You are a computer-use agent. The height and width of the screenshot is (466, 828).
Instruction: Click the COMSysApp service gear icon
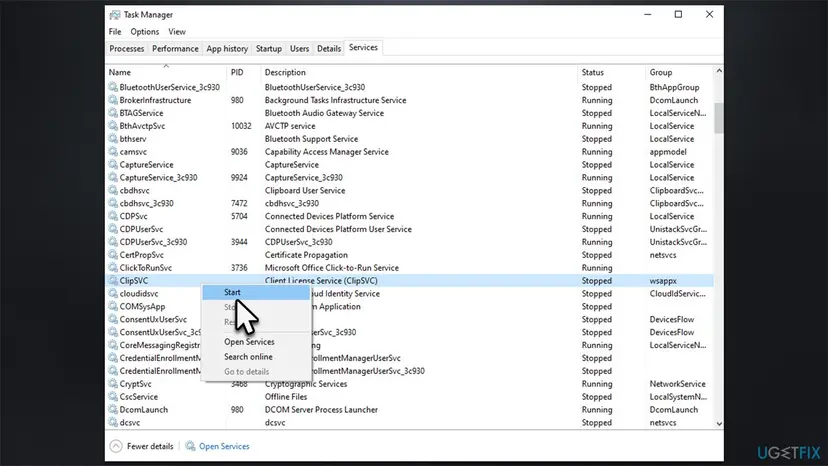[x=113, y=306]
